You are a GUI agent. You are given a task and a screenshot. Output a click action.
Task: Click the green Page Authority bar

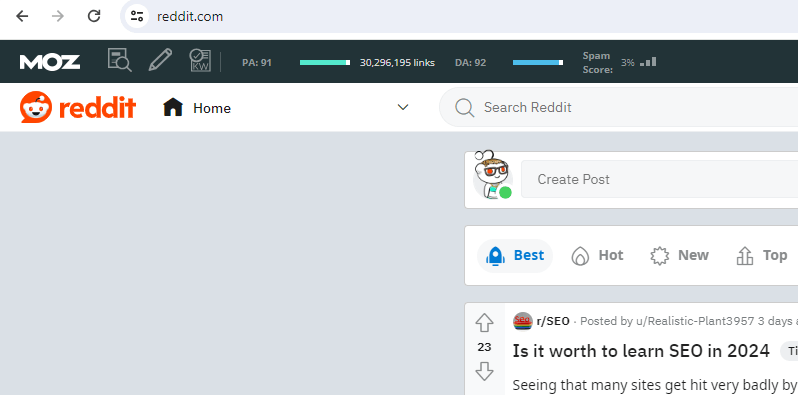coord(325,63)
